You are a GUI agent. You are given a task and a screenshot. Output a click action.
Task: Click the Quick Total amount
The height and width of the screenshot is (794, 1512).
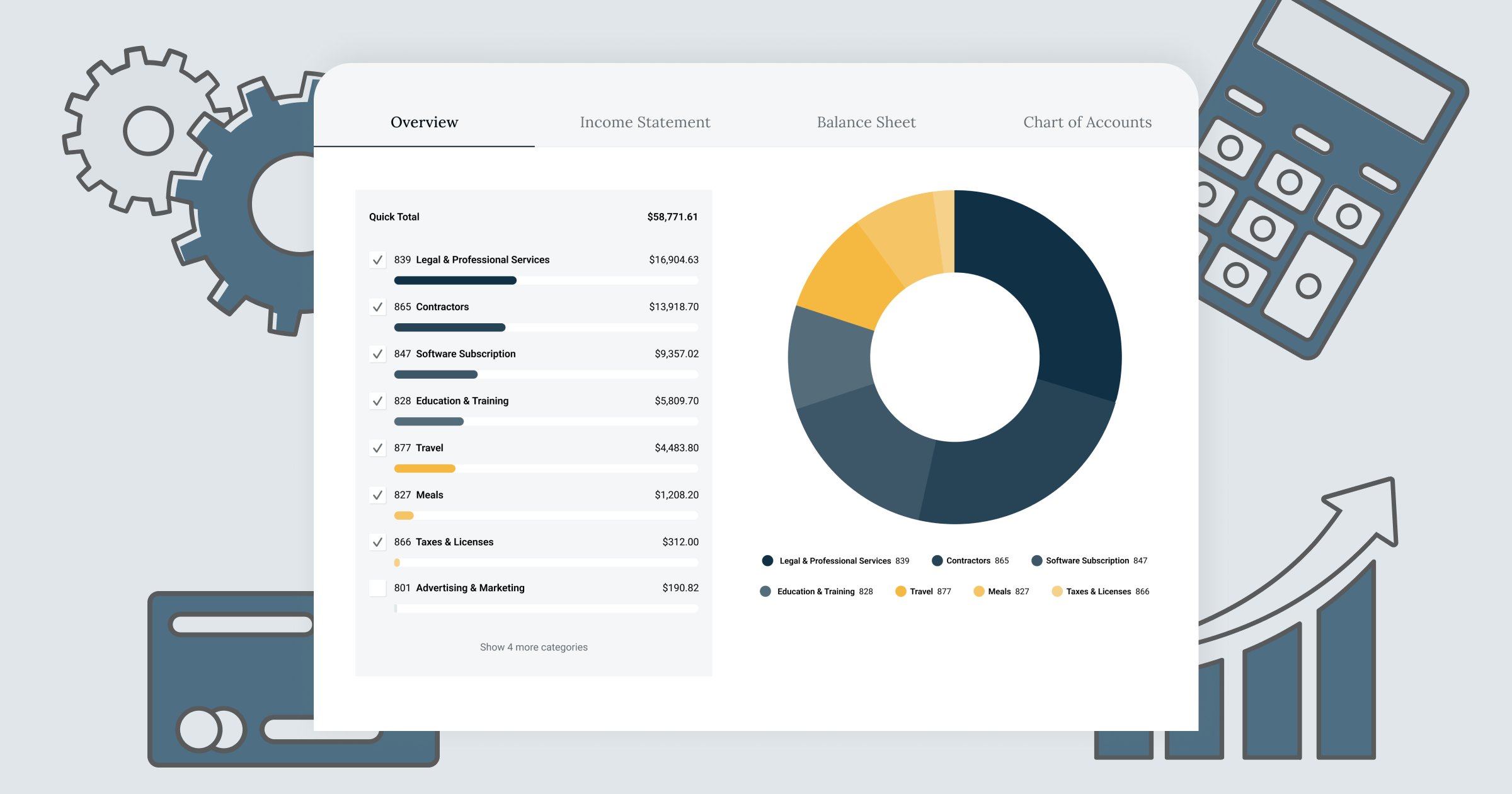tap(673, 216)
